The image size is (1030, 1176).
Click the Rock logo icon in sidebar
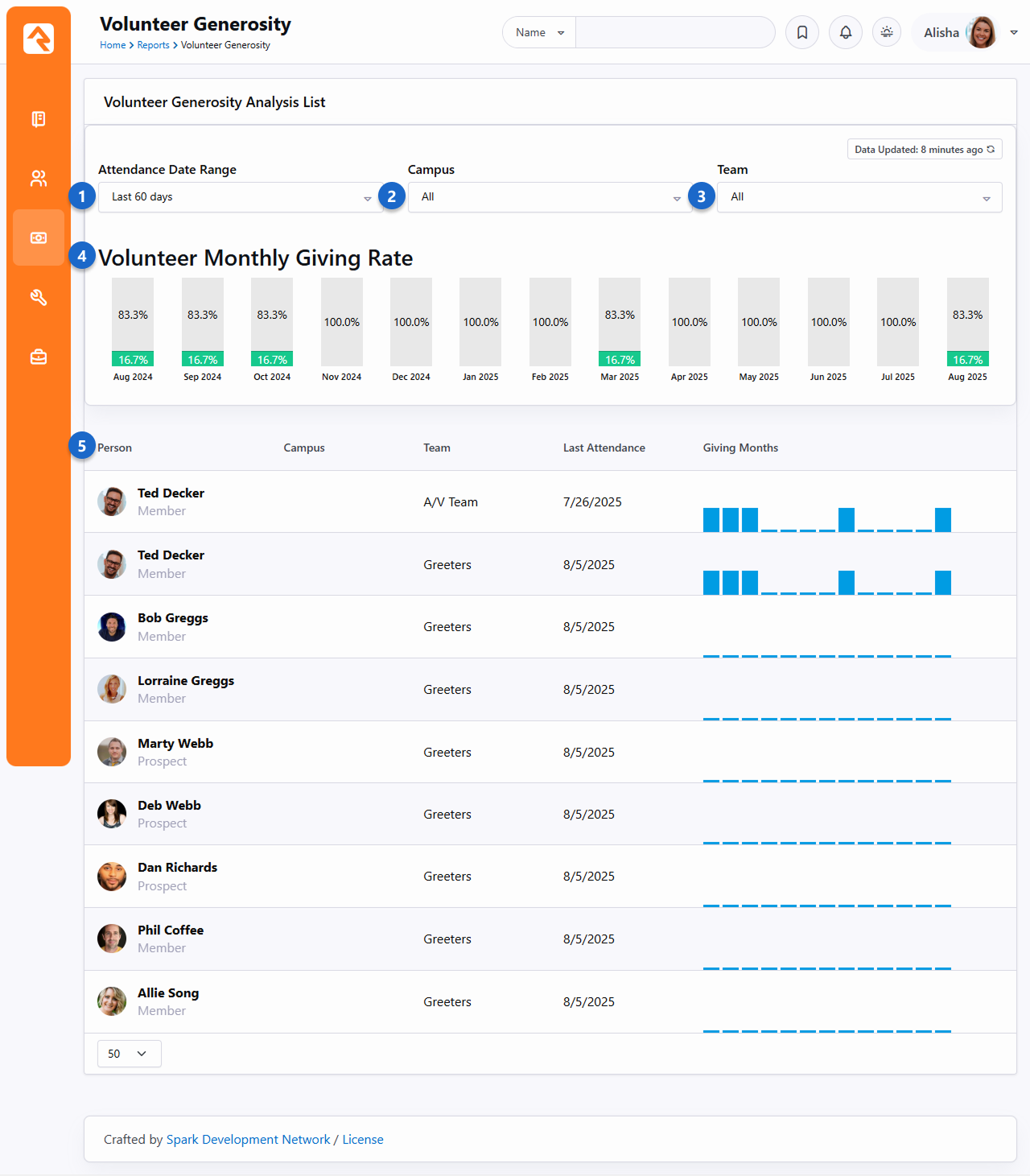tap(39, 39)
